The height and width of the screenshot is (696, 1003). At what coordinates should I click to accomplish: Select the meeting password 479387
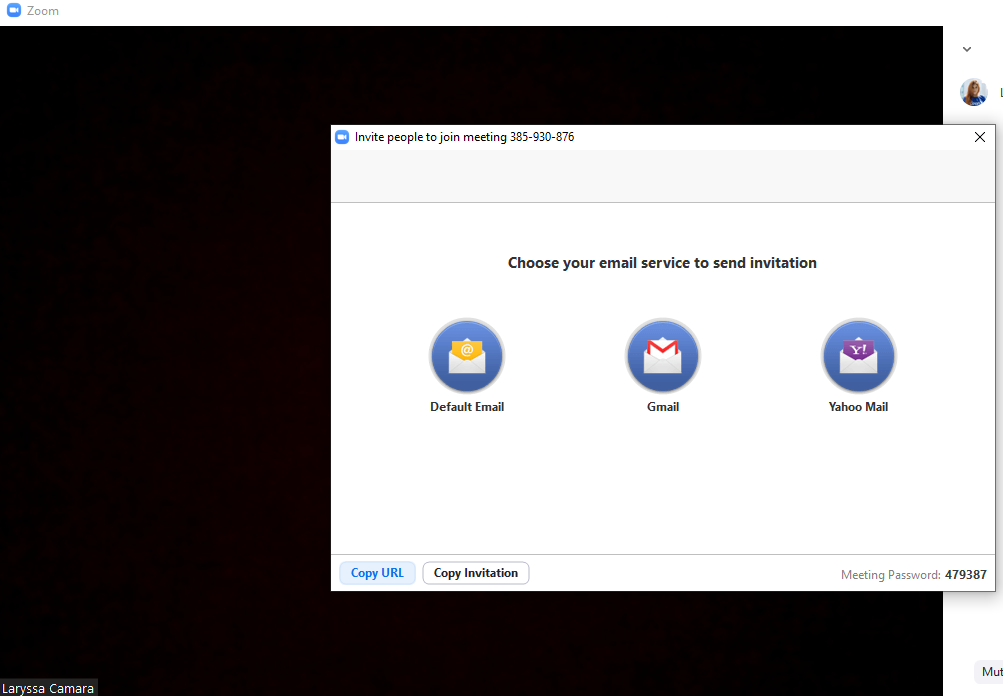click(x=965, y=574)
